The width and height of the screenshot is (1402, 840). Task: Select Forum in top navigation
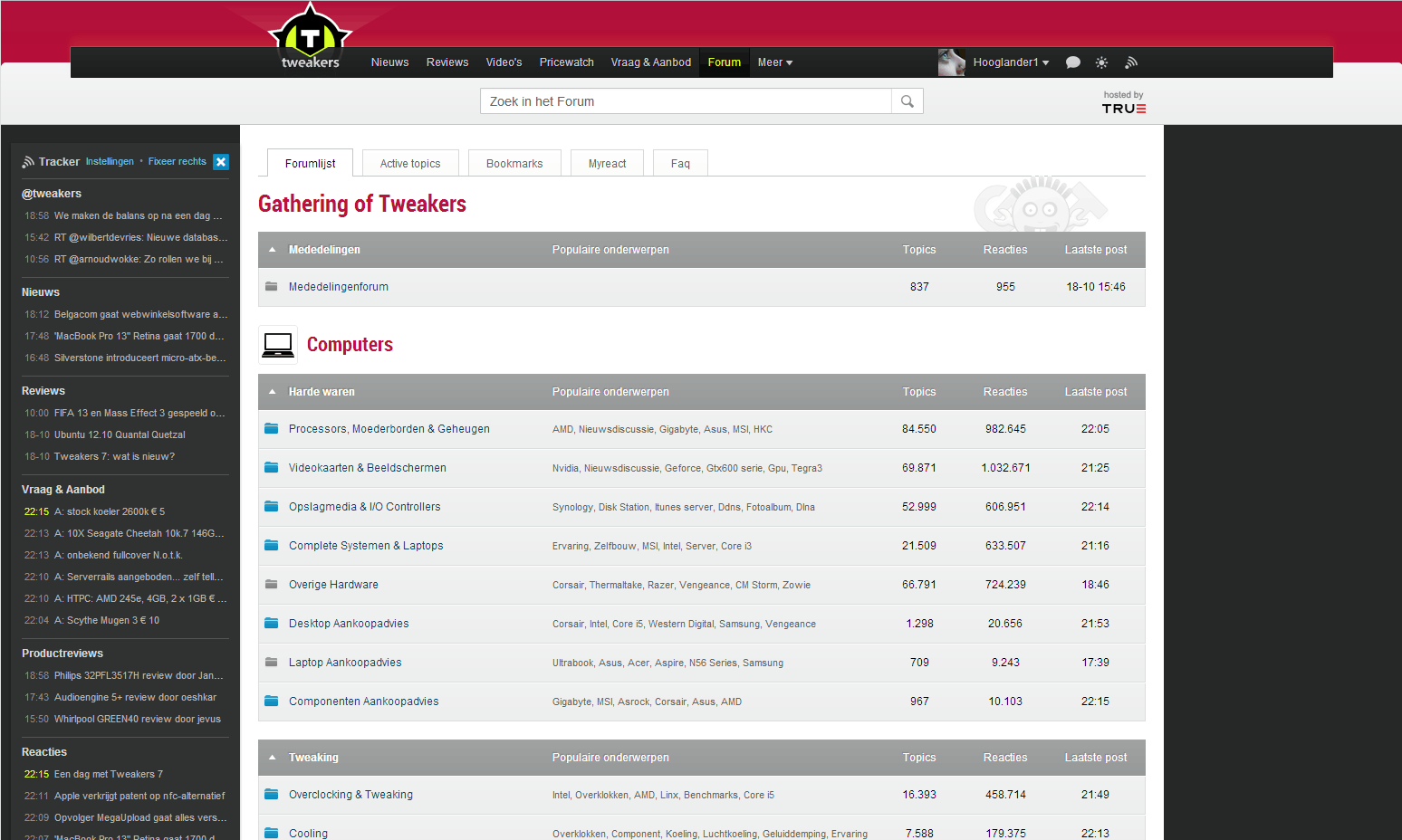(725, 62)
